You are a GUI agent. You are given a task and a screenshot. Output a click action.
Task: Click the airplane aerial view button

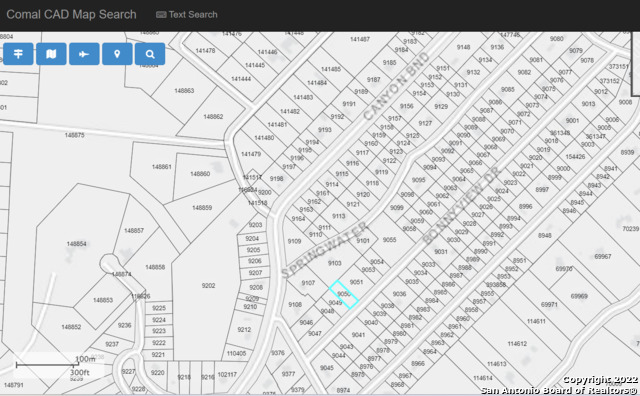(x=84, y=54)
